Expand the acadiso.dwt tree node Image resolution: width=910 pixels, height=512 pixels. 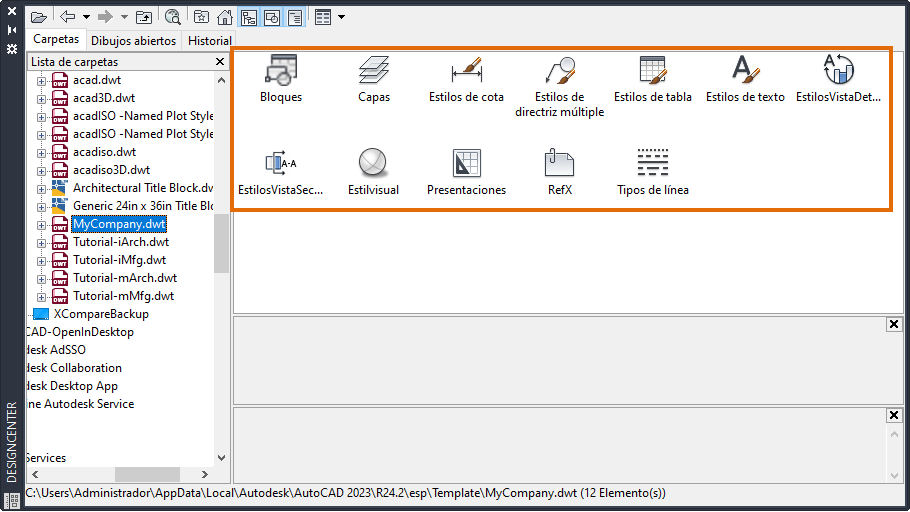41,153
